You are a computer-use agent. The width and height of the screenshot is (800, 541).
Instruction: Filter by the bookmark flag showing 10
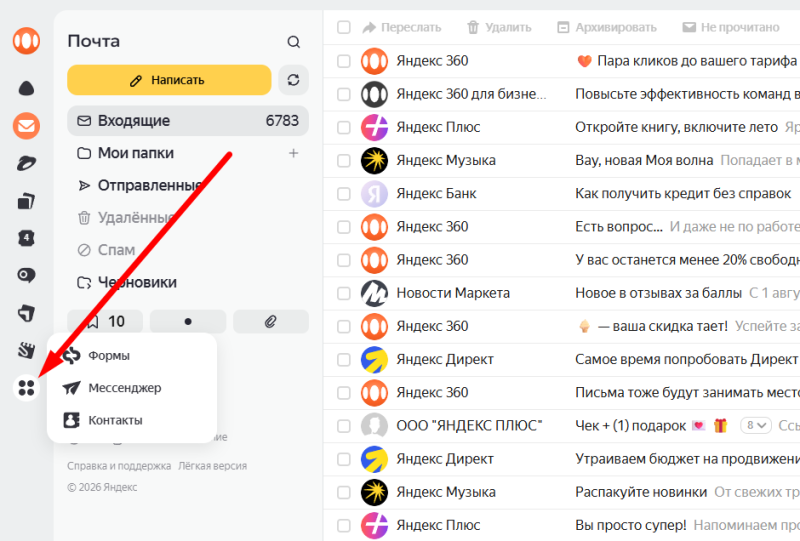[105, 321]
